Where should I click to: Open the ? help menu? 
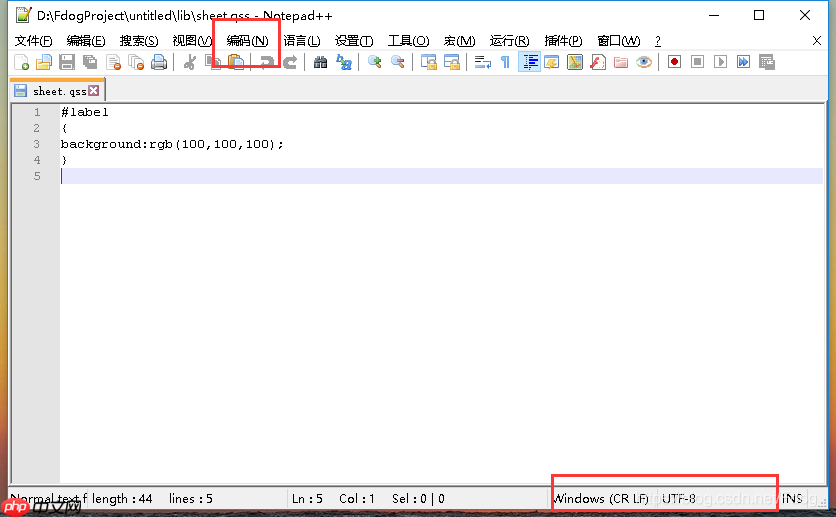tap(657, 41)
